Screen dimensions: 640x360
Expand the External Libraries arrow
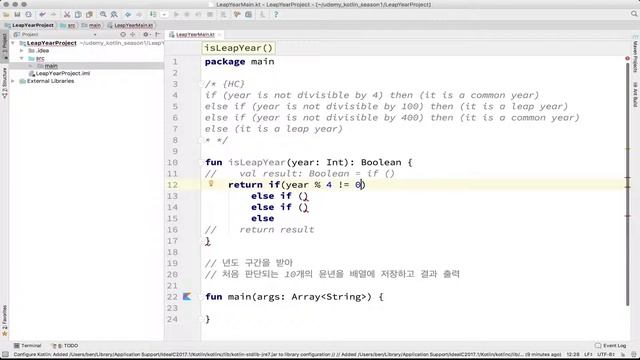13,81
